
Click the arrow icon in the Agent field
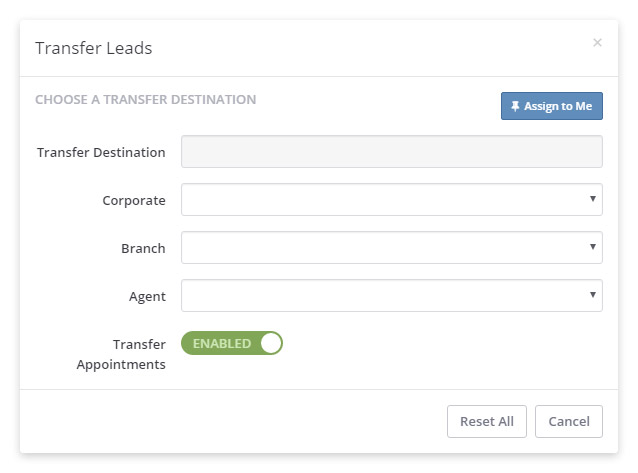[x=592, y=295]
